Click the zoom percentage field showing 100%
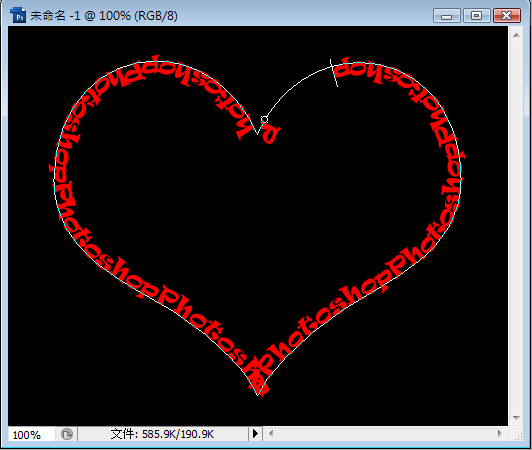This screenshot has height=450, width=532. (31, 434)
